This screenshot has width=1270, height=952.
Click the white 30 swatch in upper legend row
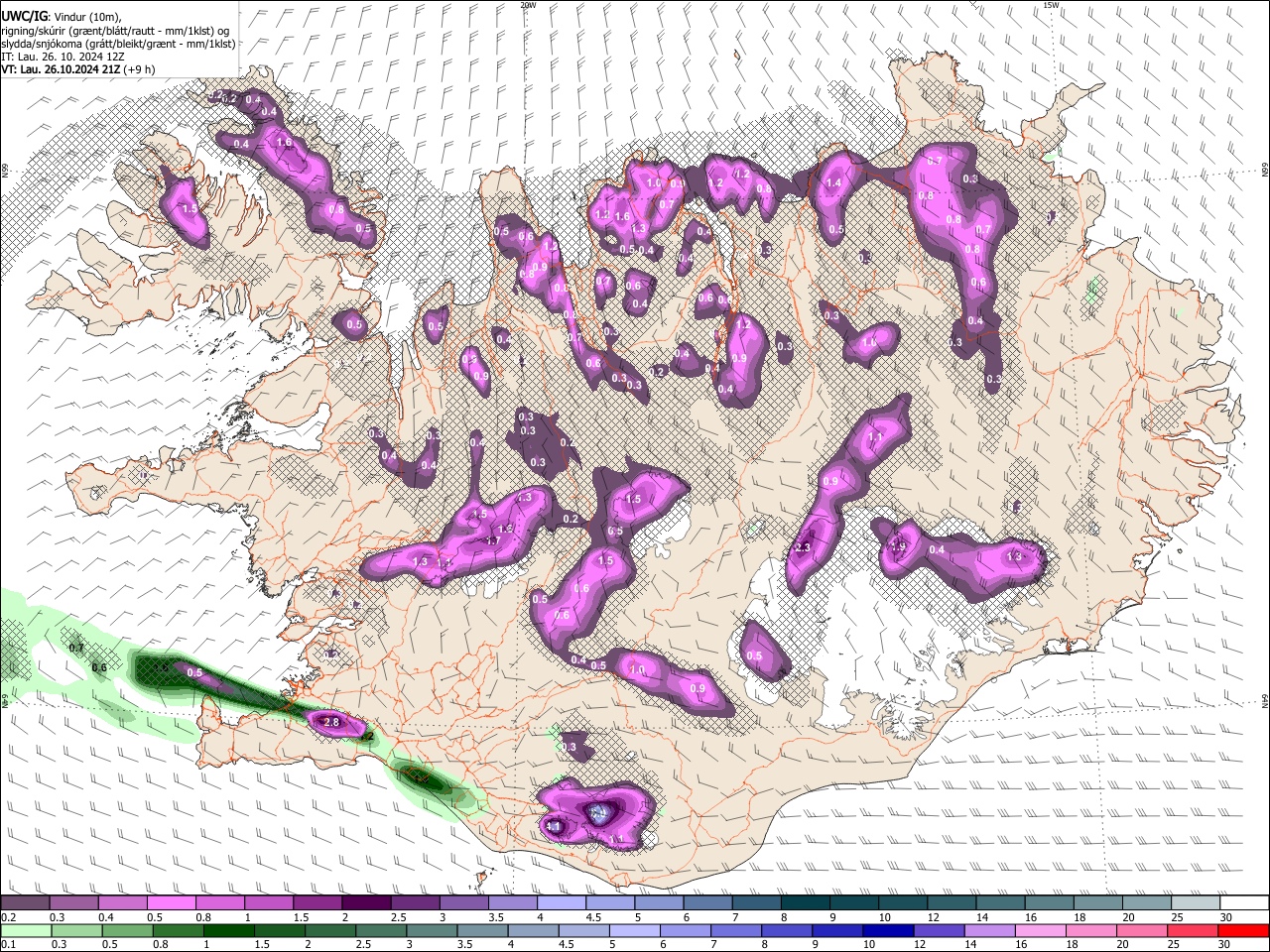(1244, 903)
